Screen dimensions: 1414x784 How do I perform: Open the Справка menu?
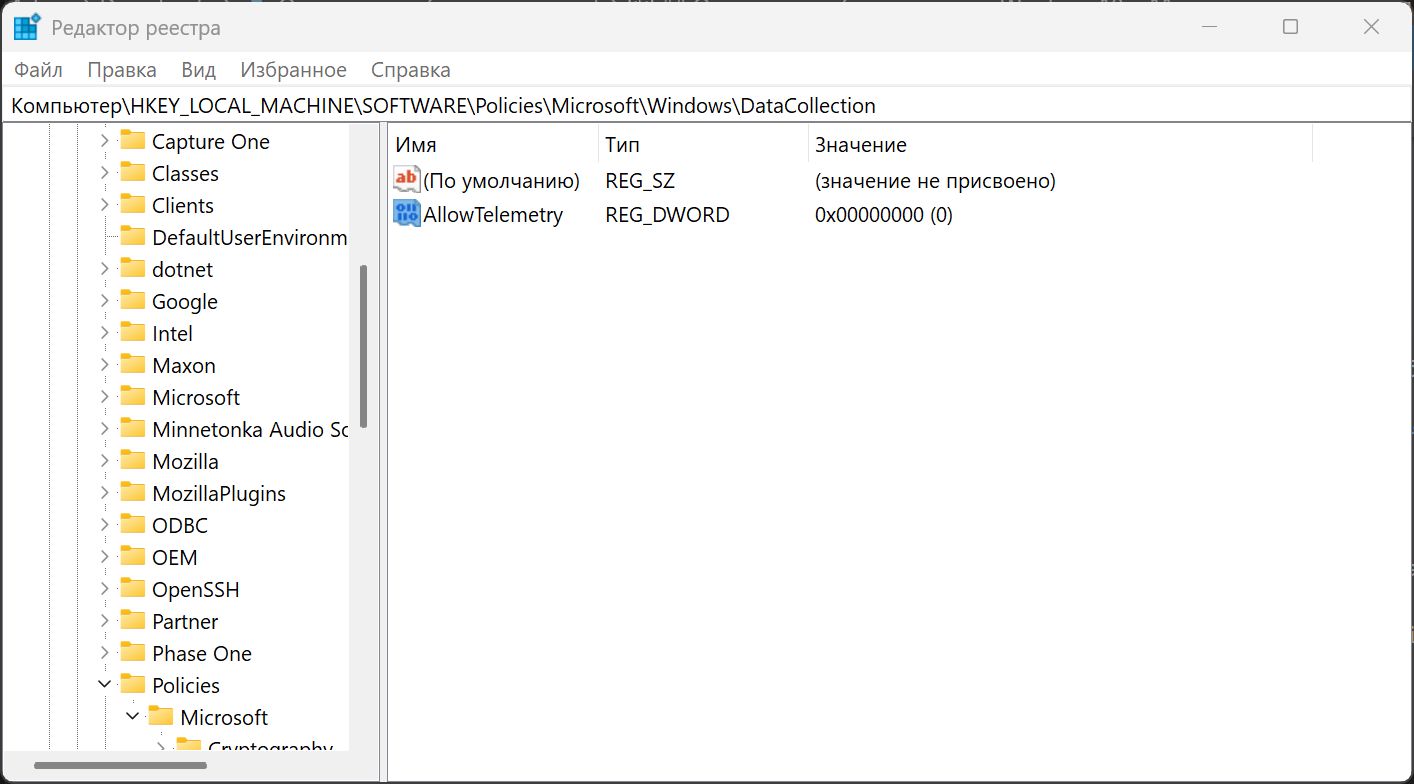(x=410, y=70)
